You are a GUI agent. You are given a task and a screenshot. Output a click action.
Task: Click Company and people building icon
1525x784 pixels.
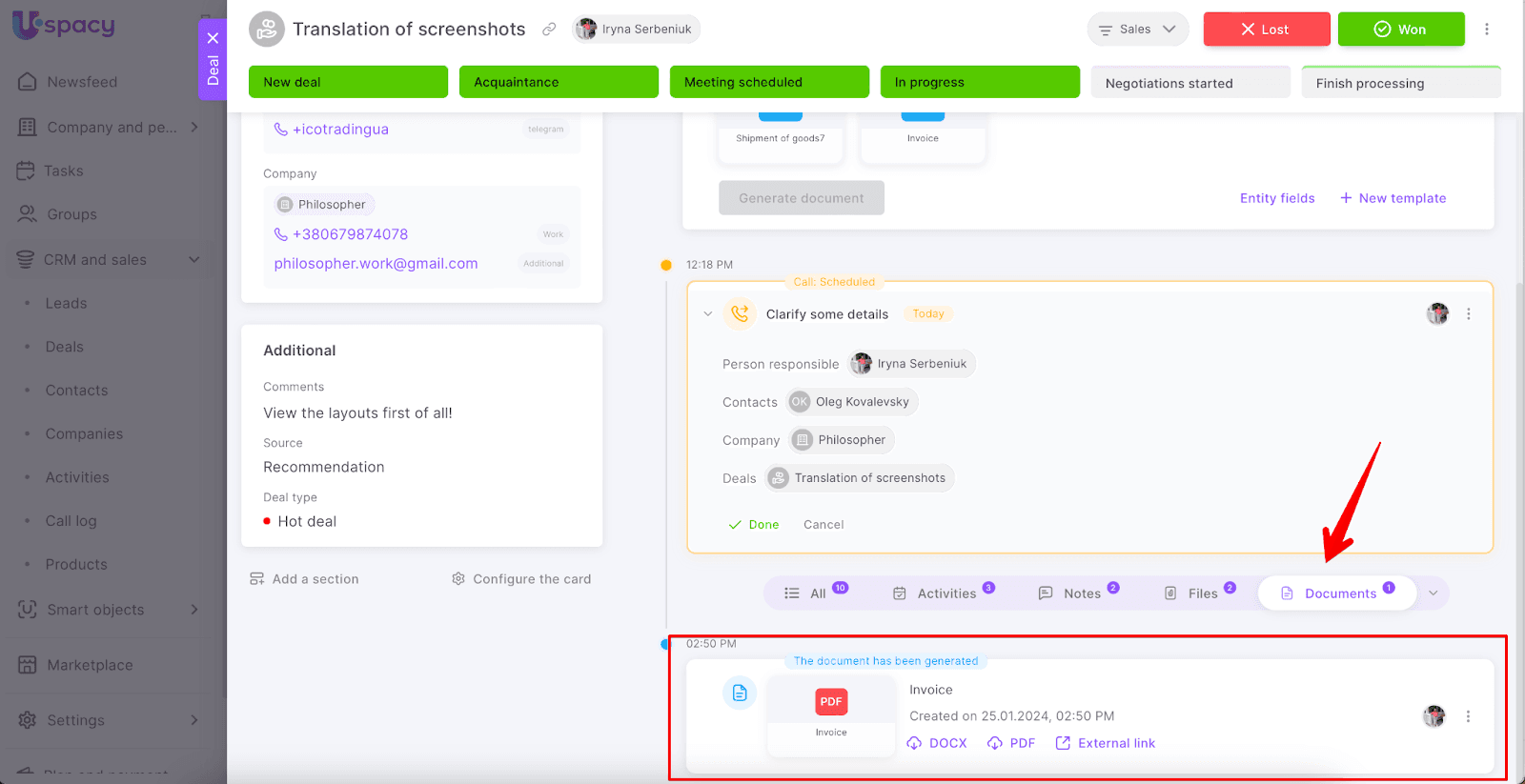pos(28,127)
